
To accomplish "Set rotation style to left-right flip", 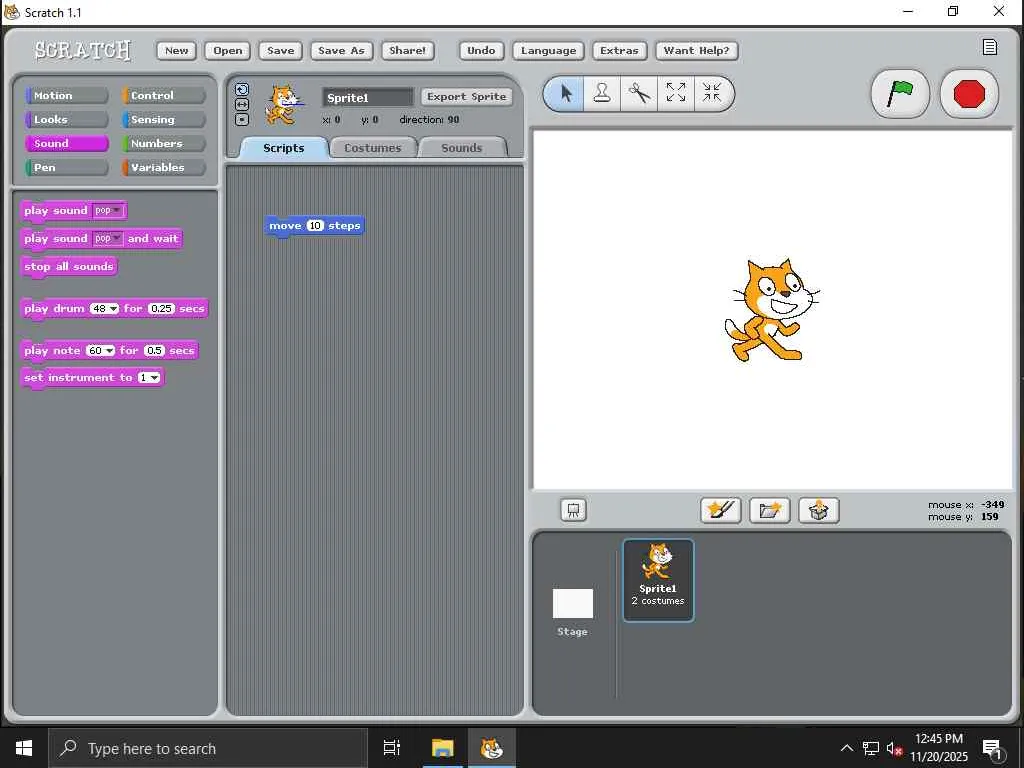I will tap(242, 104).
